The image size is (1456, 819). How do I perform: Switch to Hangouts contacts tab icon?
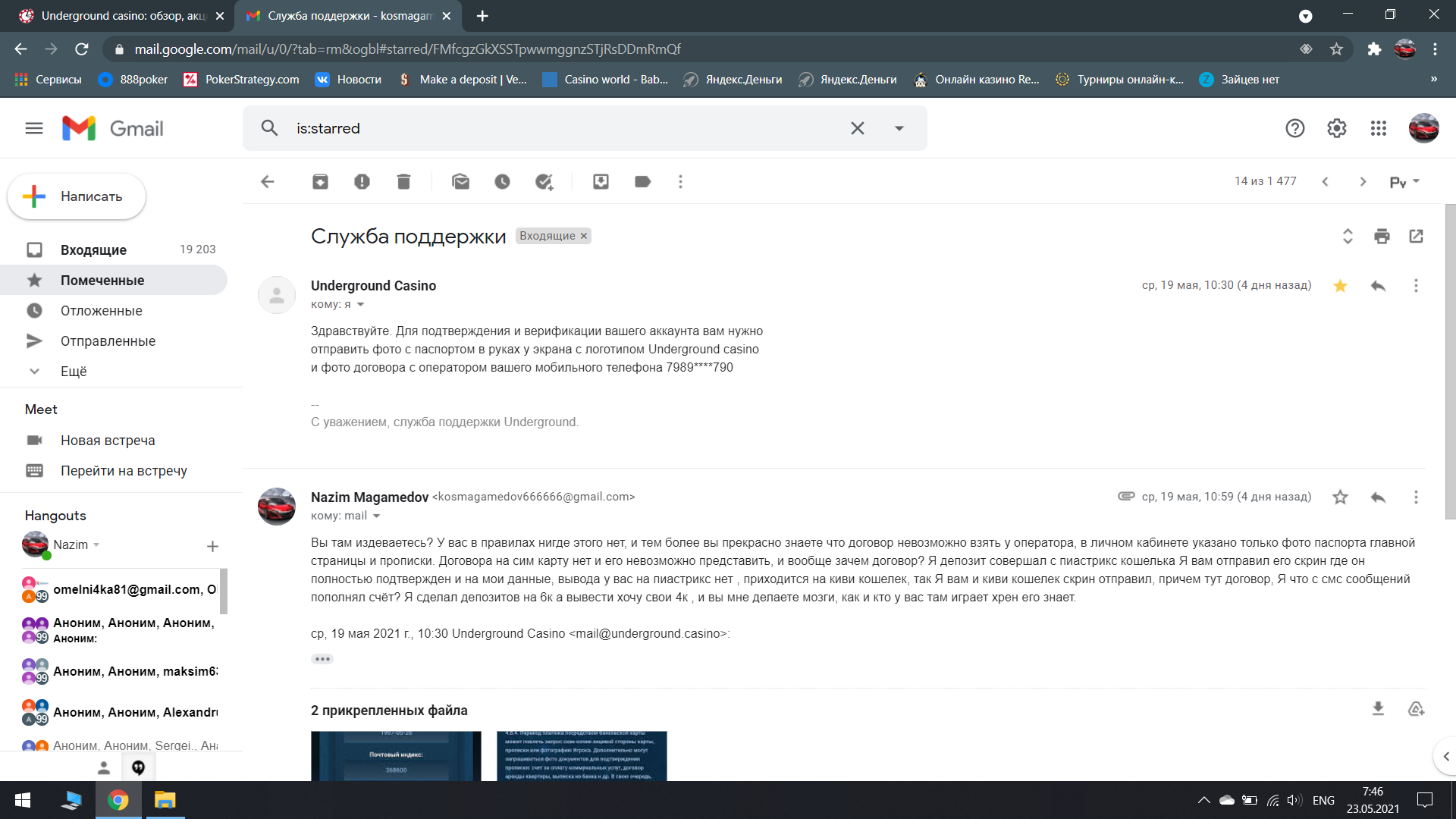(104, 767)
